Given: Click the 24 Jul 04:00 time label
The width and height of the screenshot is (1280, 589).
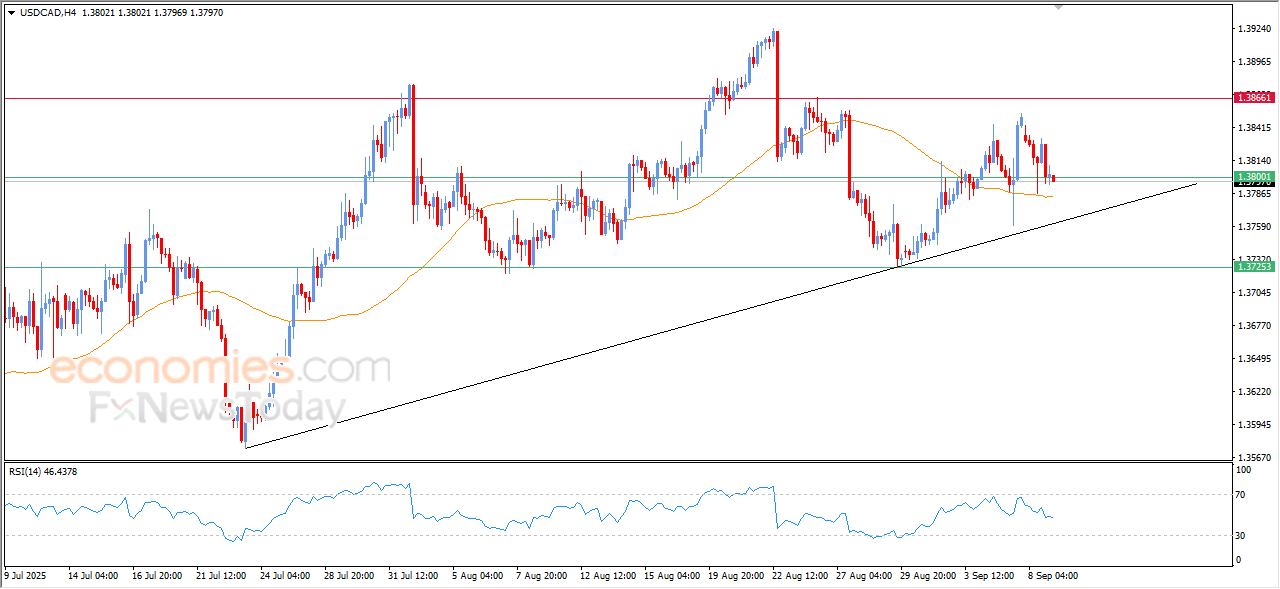Looking at the screenshot, I should [x=285, y=576].
